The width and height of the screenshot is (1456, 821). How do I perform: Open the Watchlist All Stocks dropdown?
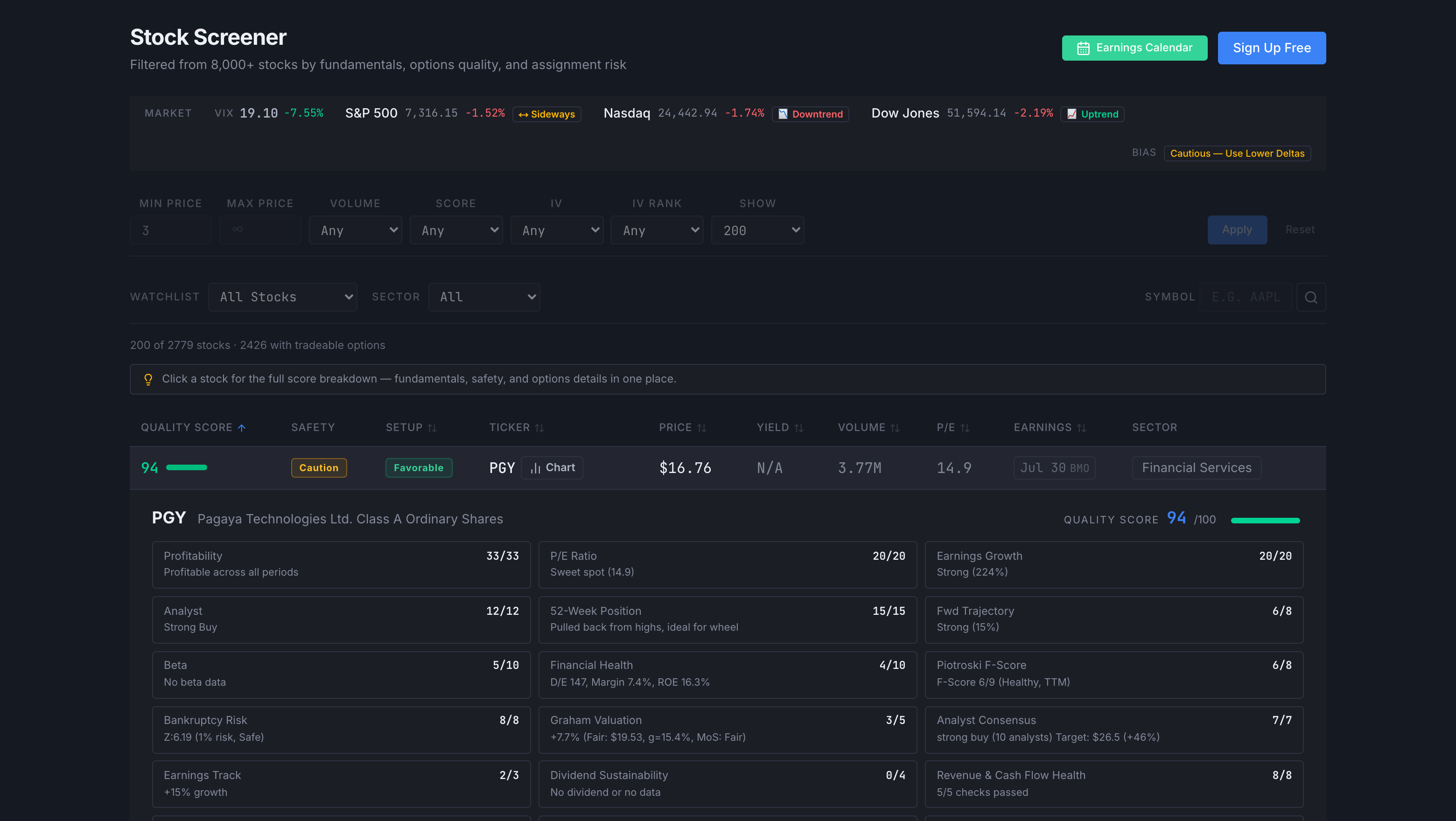coord(283,297)
